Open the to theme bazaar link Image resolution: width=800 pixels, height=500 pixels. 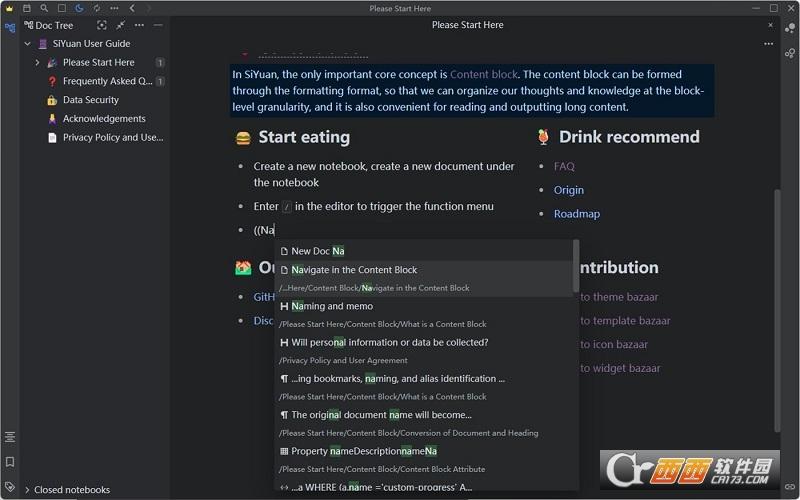(x=619, y=297)
